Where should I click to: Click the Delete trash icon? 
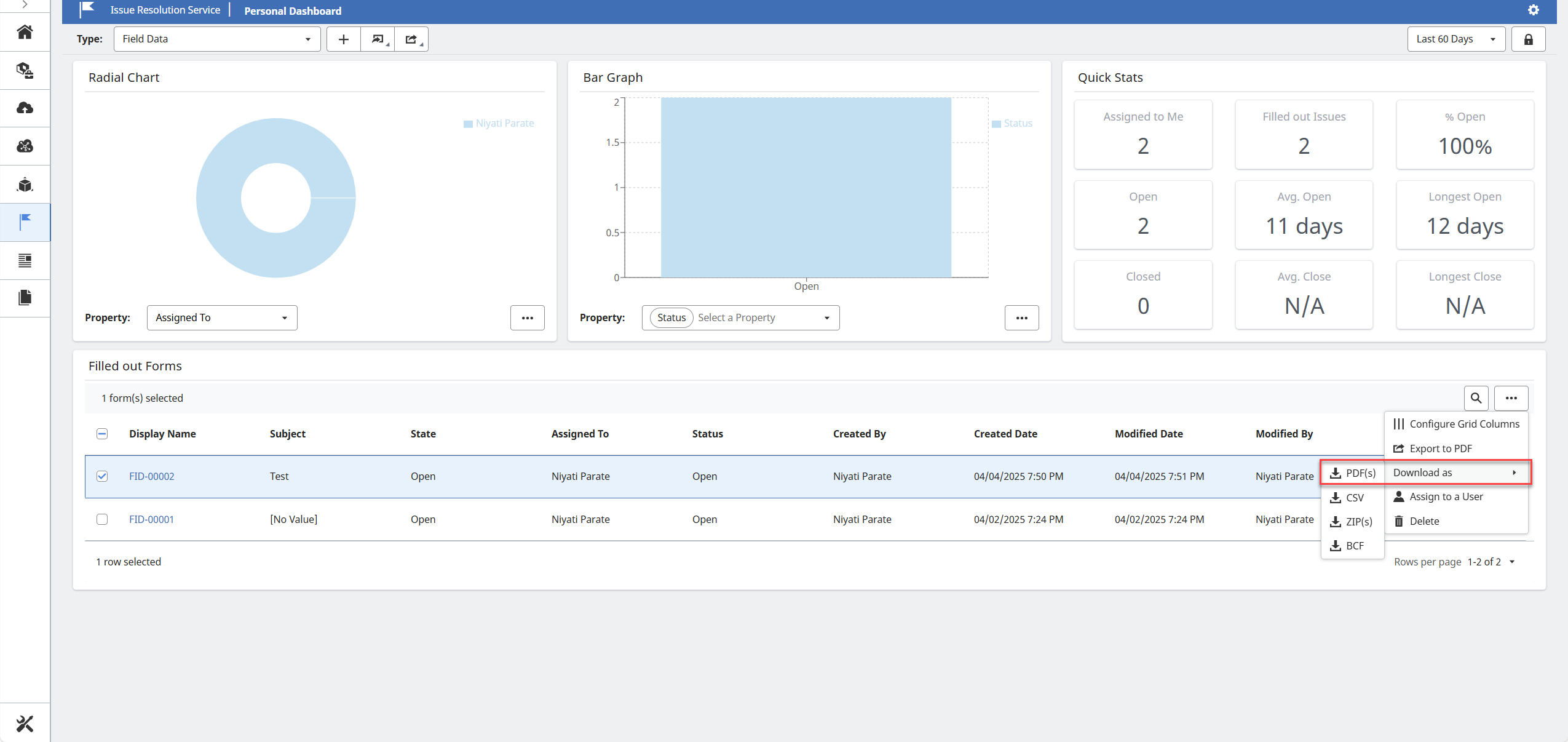[1399, 521]
